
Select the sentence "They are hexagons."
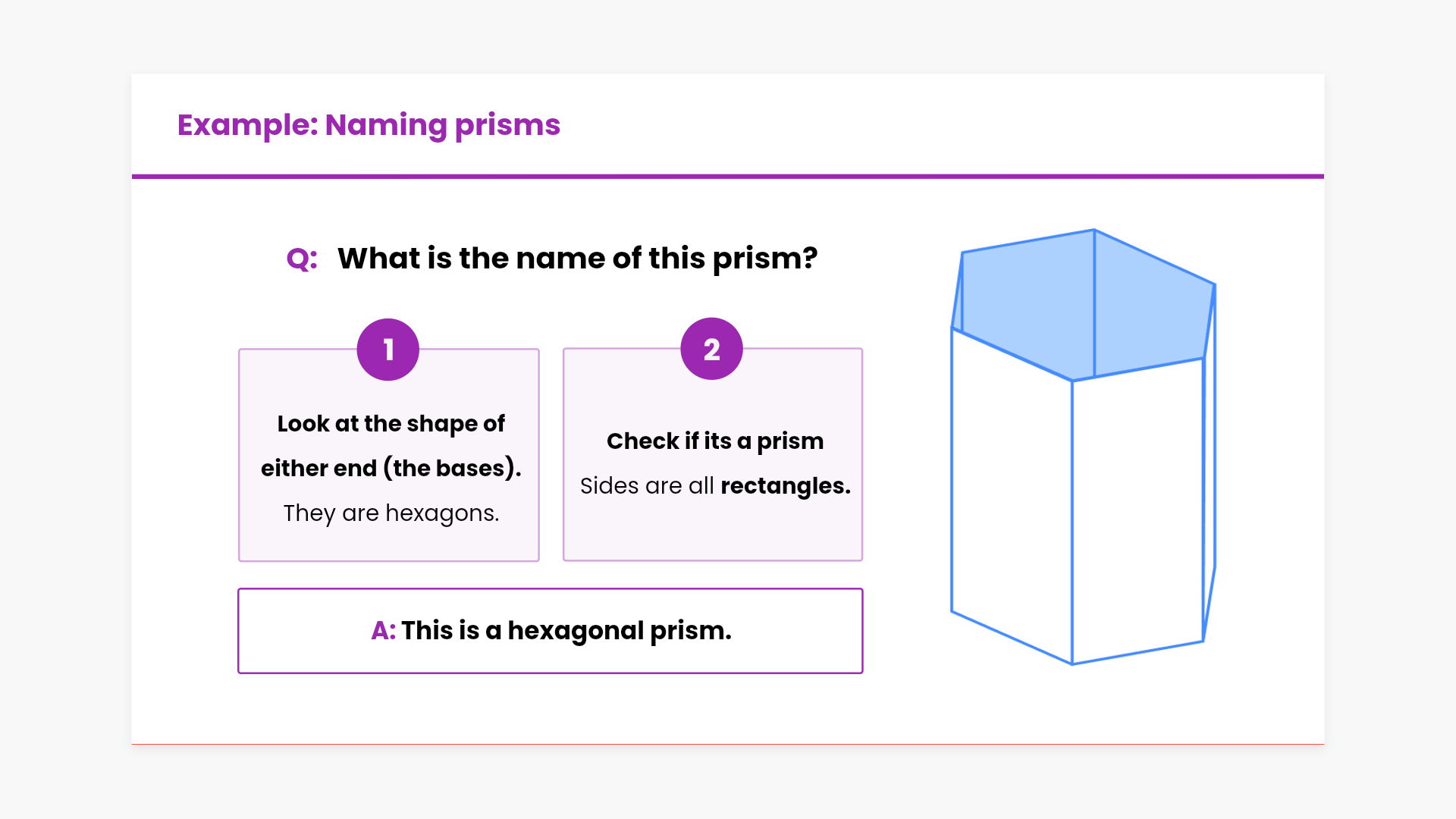click(391, 513)
